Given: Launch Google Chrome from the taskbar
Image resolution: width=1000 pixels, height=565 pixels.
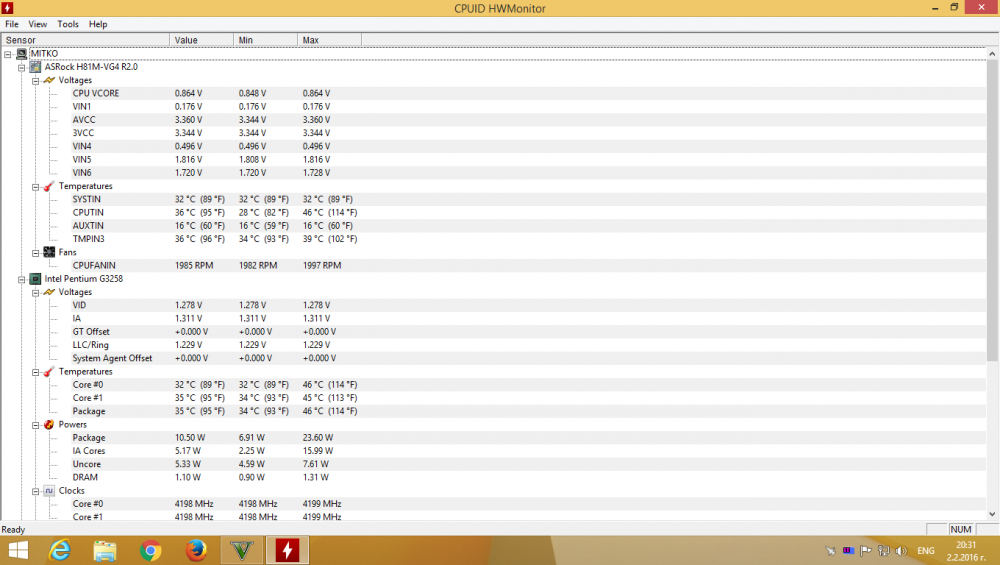Looking at the screenshot, I should 151,550.
